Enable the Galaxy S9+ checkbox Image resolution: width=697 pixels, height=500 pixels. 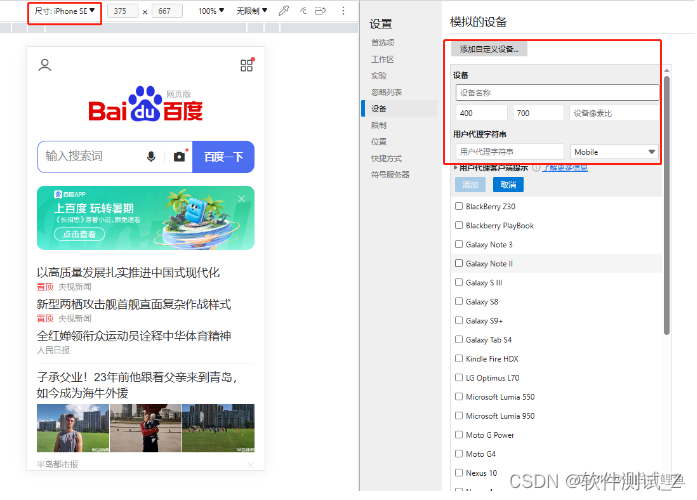tap(459, 320)
